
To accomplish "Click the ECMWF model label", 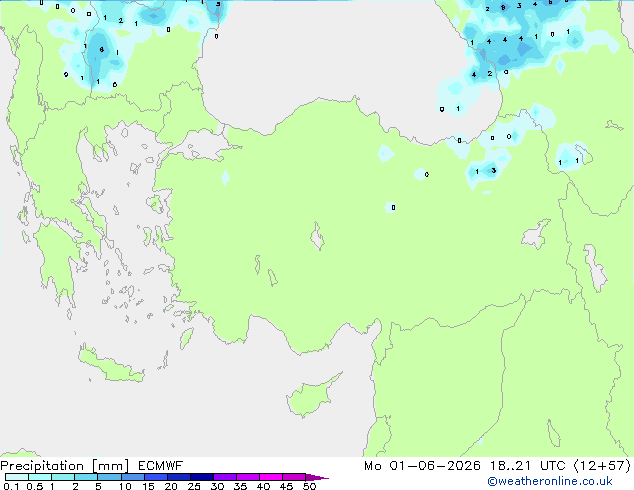I will coord(161,466).
